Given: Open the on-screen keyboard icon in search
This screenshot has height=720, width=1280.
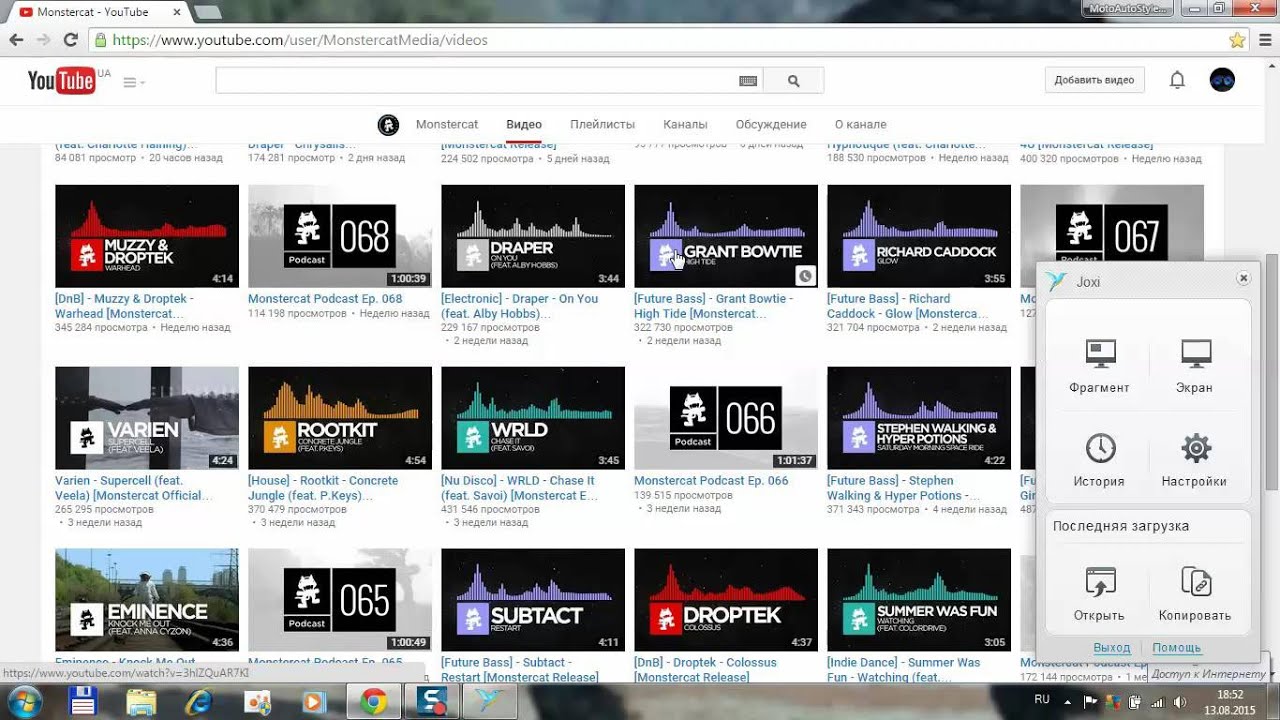Looking at the screenshot, I should click(x=748, y=81).
